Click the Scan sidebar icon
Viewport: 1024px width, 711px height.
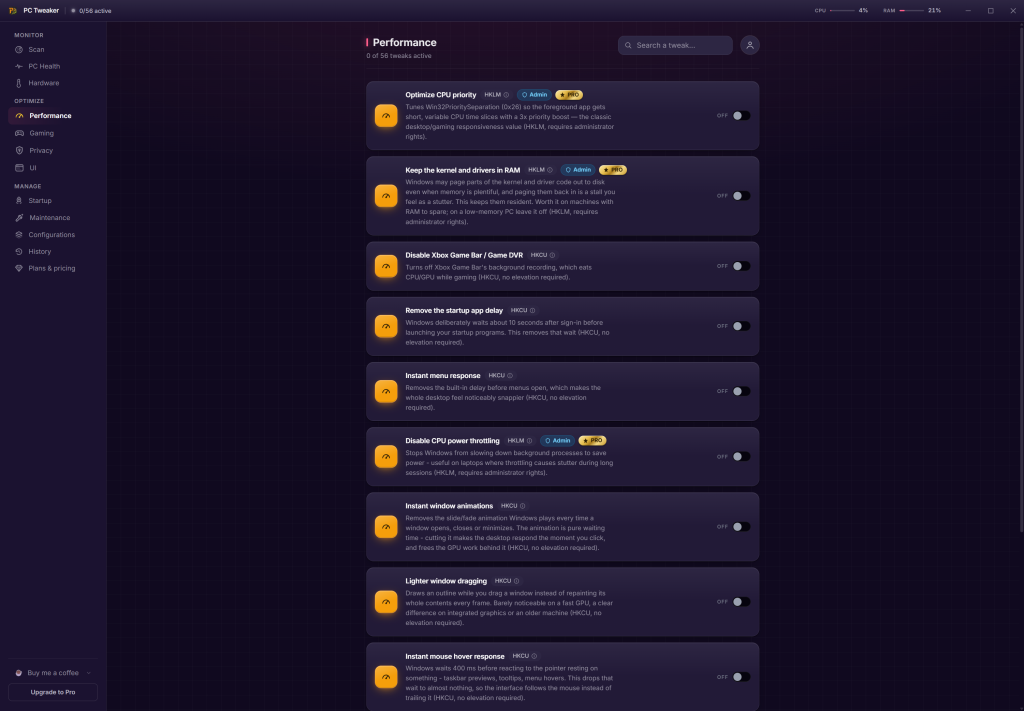click(x=19, y=50)
